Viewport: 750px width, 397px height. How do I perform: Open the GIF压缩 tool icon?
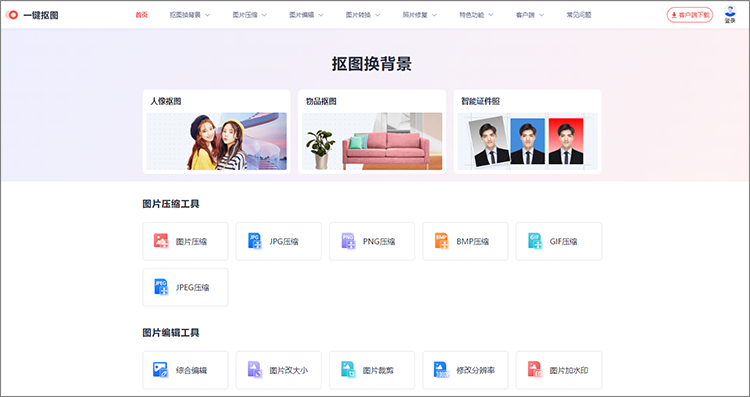coord(535,241)
